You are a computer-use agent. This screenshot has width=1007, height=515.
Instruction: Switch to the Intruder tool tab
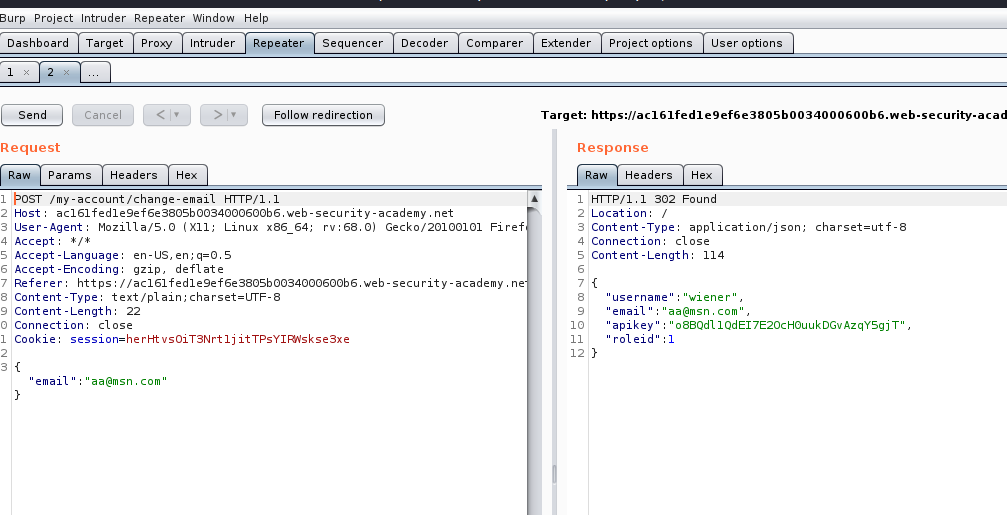213,43
